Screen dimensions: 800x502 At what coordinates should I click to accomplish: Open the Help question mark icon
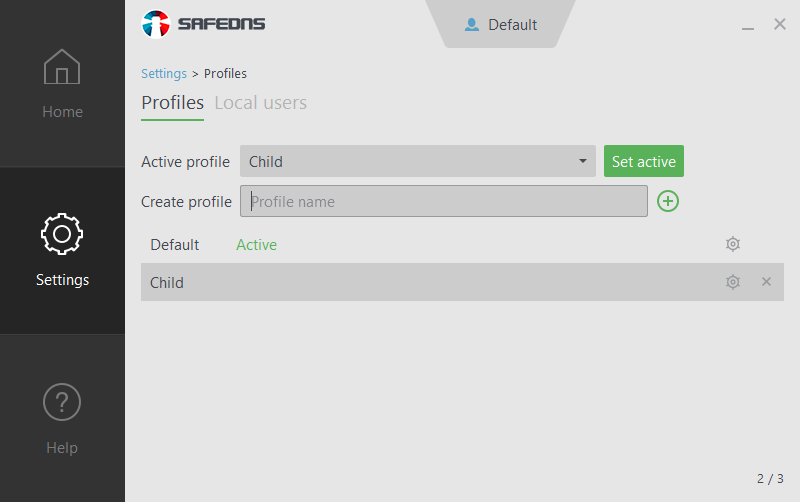click(x=62, y=402)
